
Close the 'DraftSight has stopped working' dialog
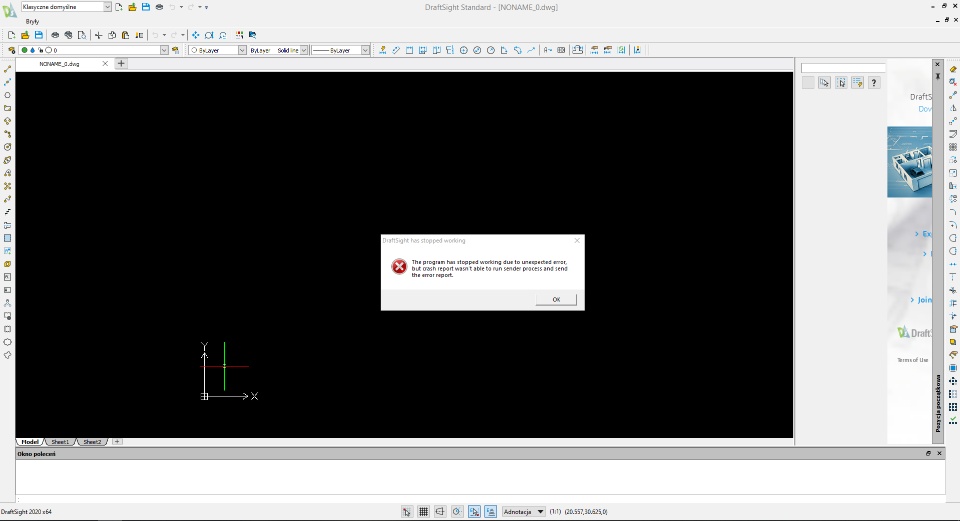(577, 241)
